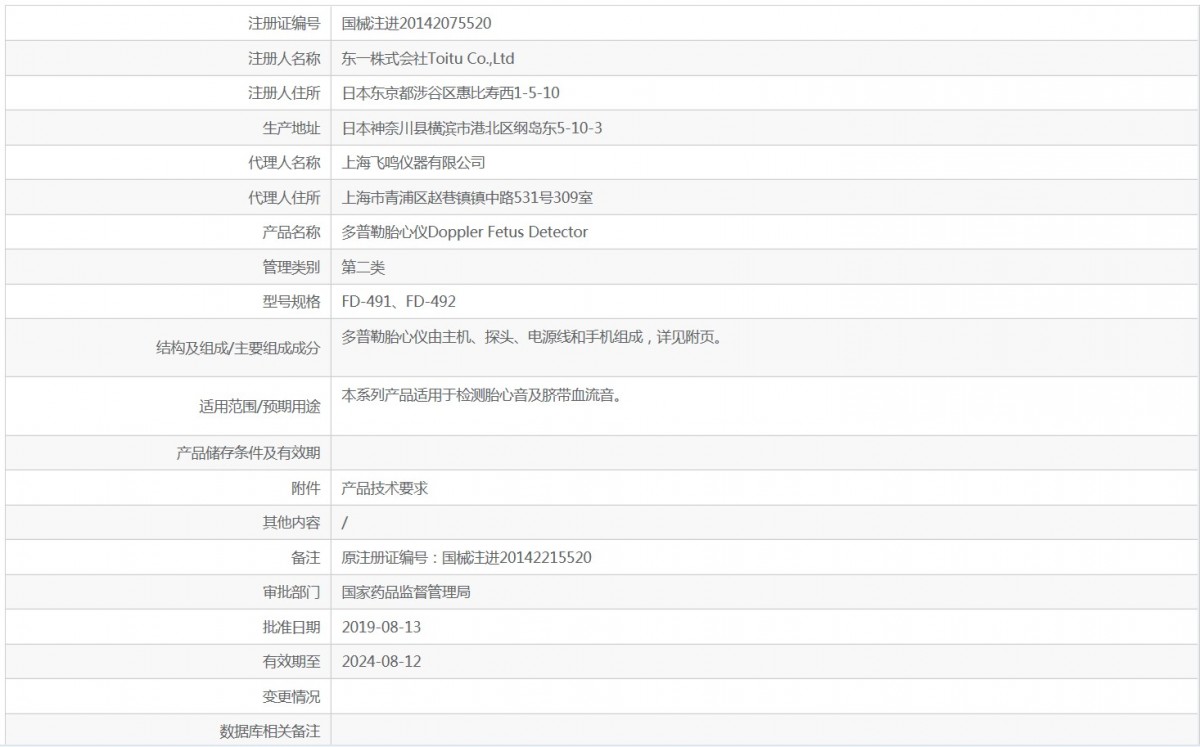Select attachment value 产品技术要求
This screenshot has height=747, width=1200.
(385, 488)
